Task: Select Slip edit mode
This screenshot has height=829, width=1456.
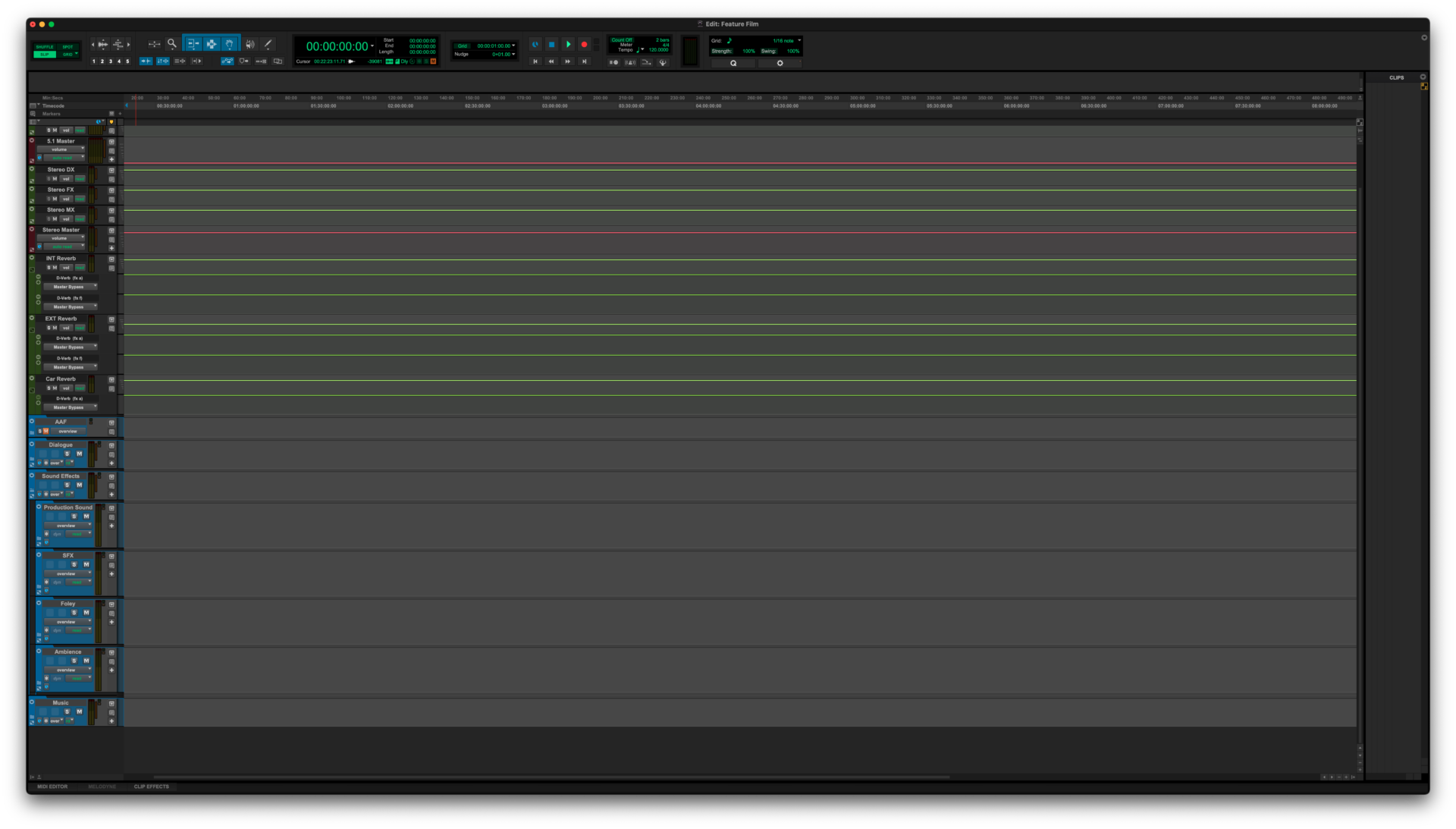Action: [45, 55]
